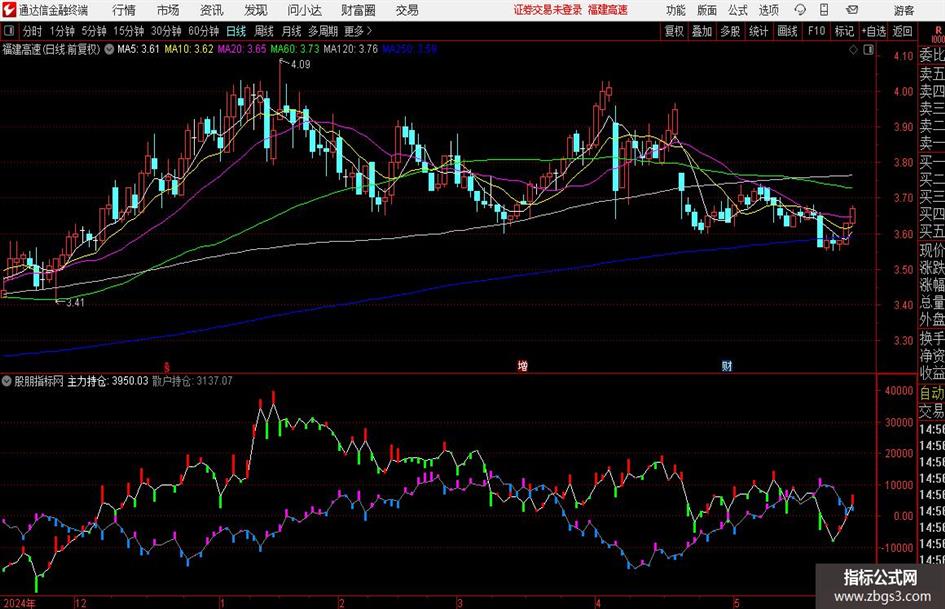Open the customer service headset icon
The width and height of the screenshot is (945, 609).
(800, 10)
